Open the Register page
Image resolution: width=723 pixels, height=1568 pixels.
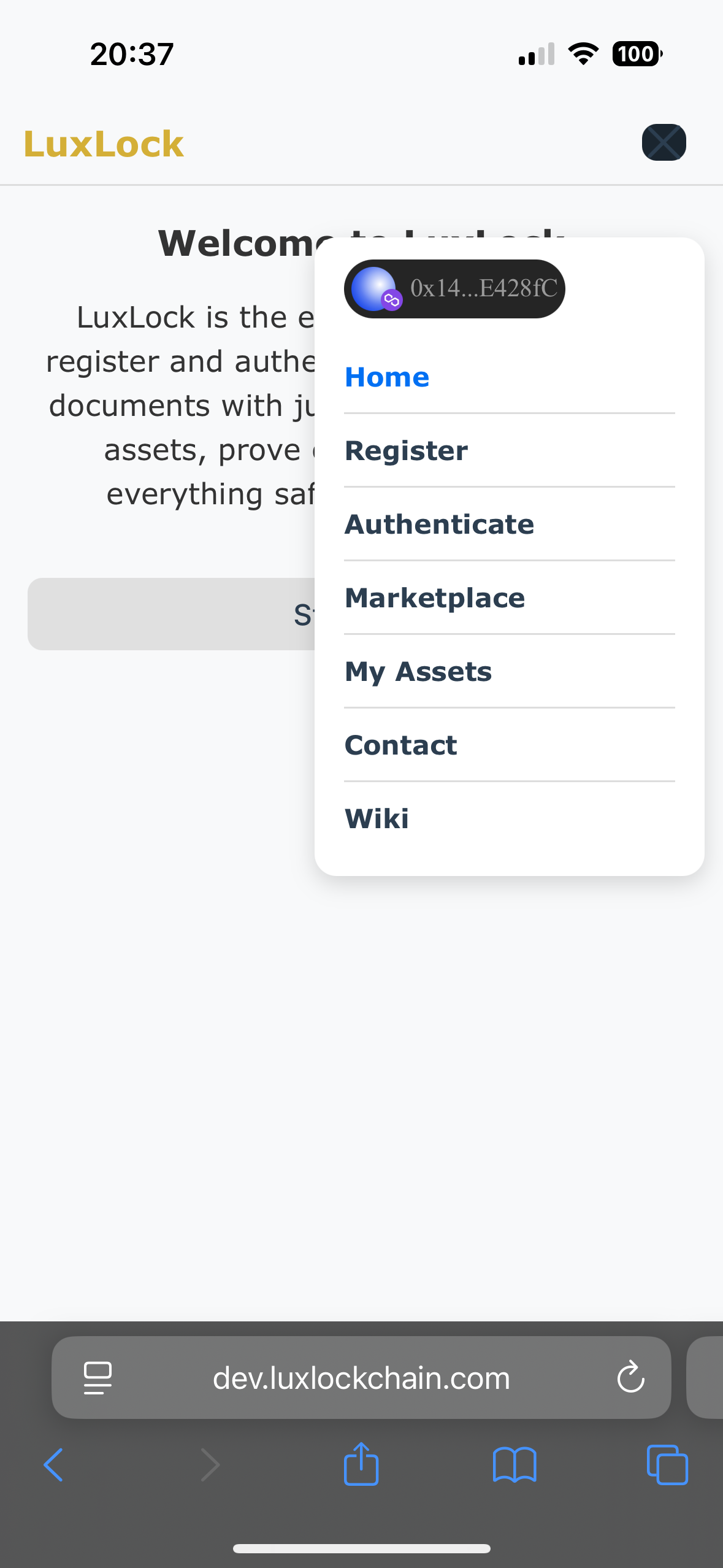coord(406,451)
